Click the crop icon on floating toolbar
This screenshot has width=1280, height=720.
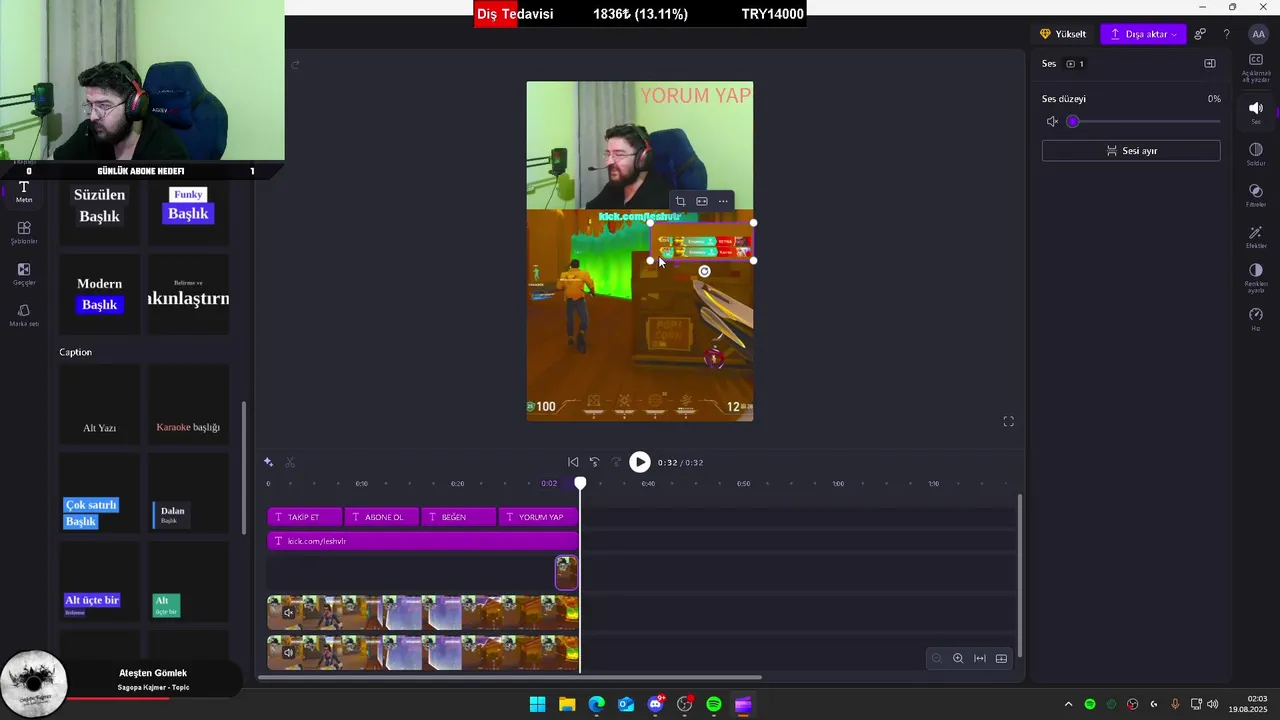click(x=680, y=201)
